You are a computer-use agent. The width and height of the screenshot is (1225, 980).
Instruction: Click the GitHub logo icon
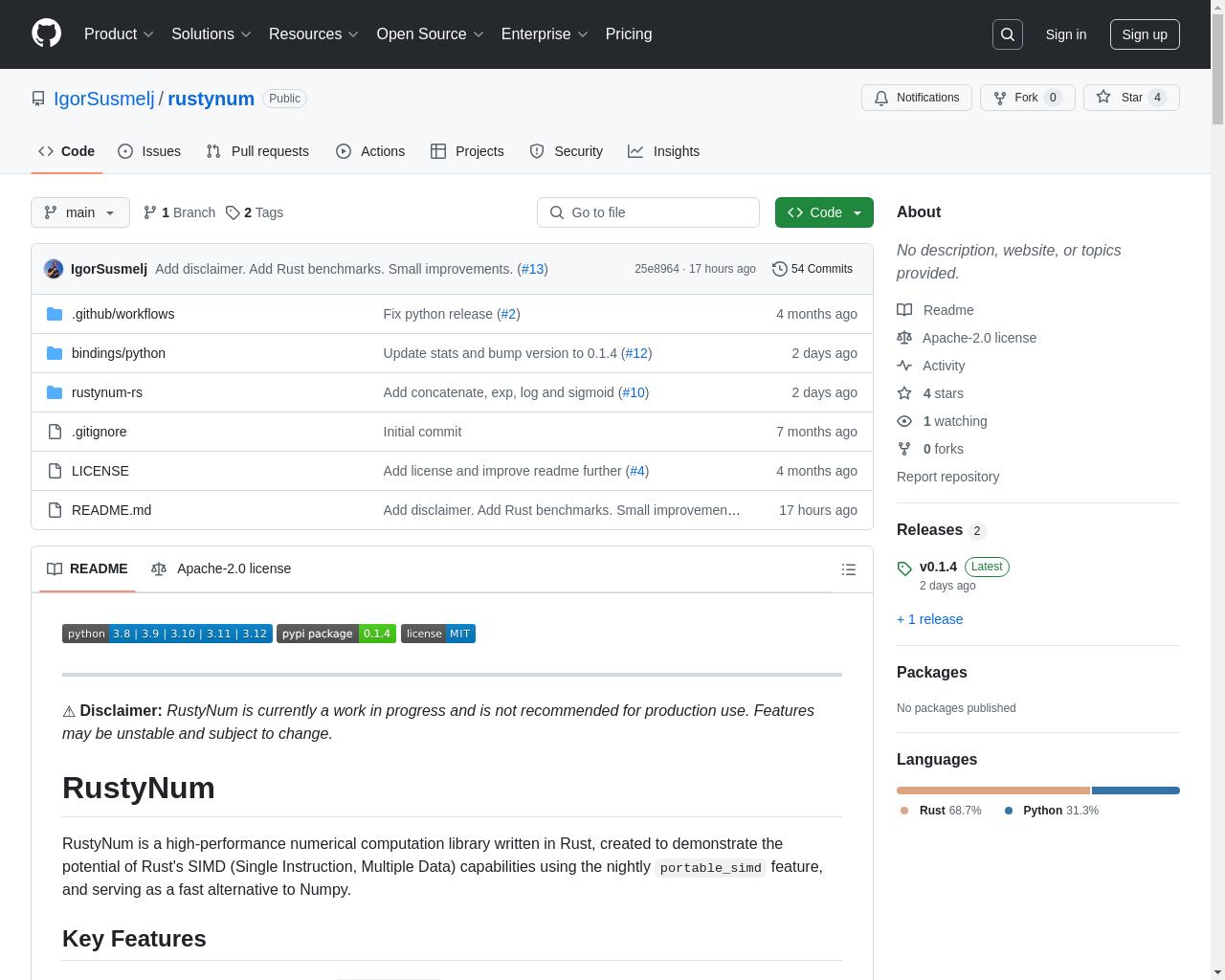pyautogui.click(x=46, y=33)
